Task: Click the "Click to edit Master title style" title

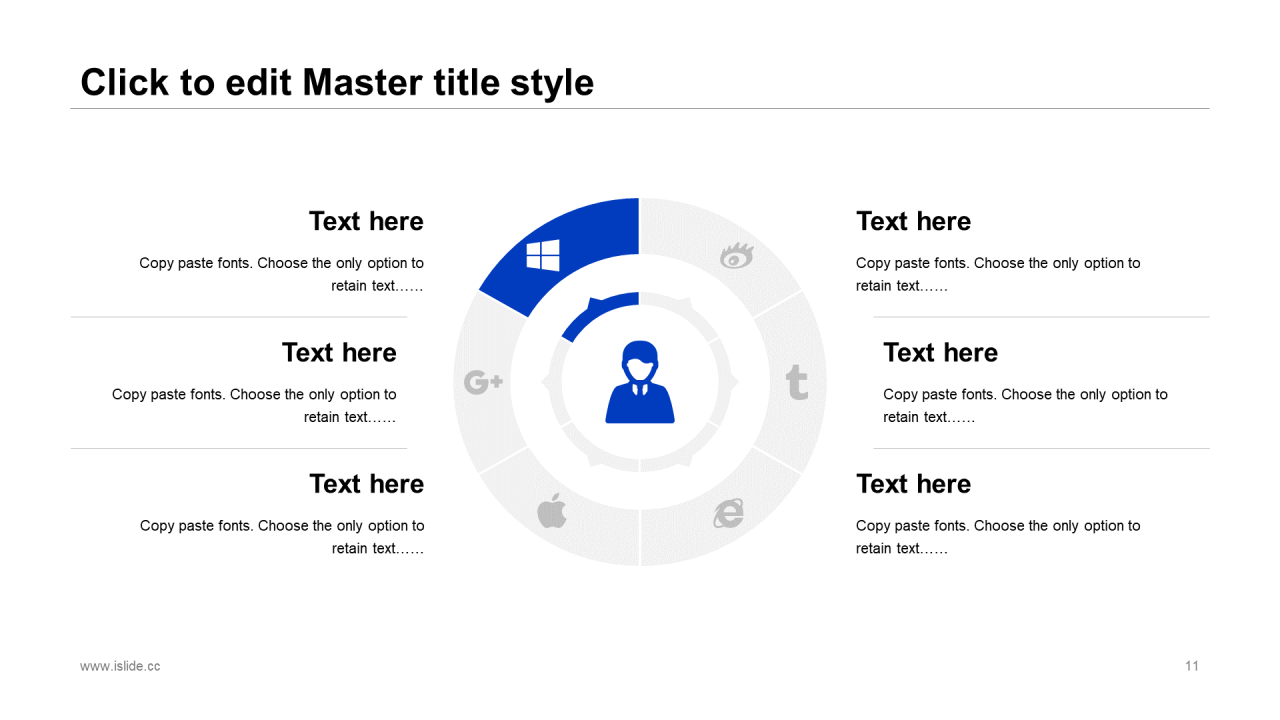Action: coord(337,82)
